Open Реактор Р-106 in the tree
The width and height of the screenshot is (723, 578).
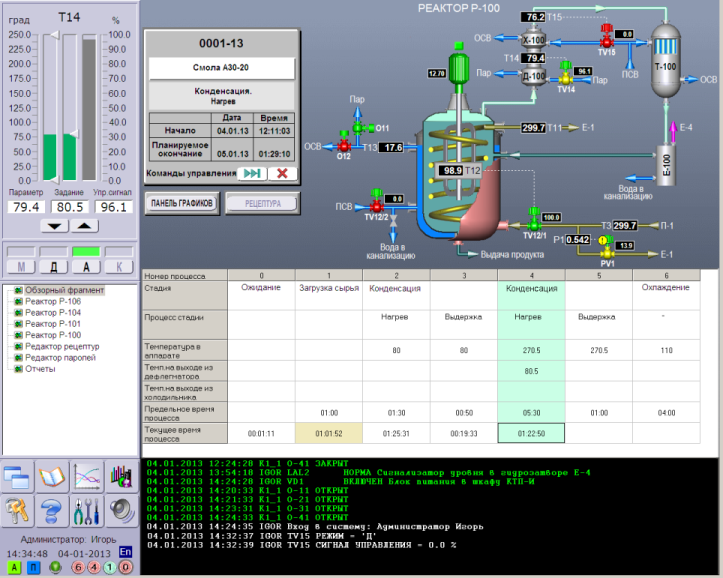pyautogui.click(x=53, y=301)
